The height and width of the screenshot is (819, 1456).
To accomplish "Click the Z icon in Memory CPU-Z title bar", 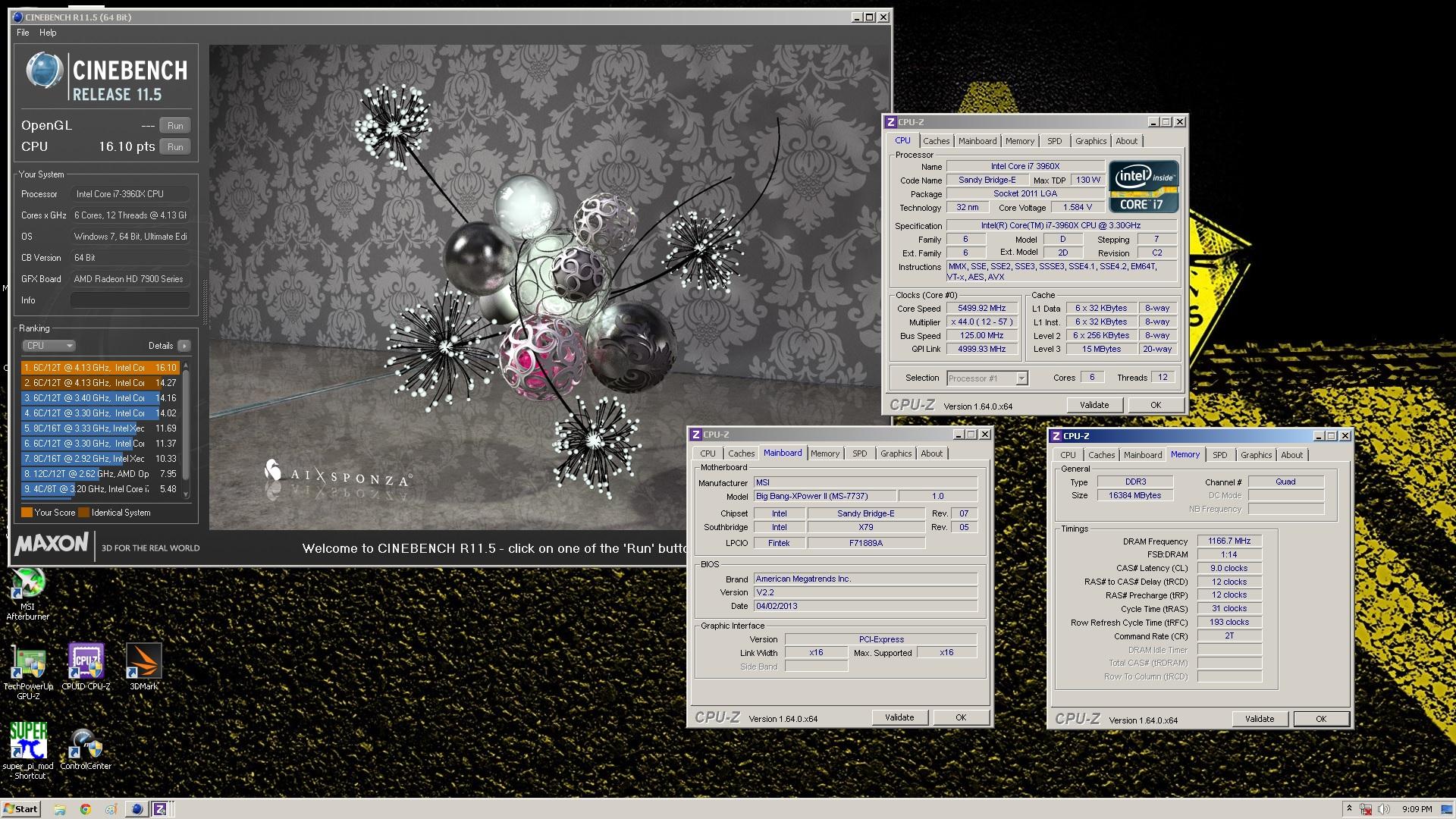I will click(x=1056, y=436).
